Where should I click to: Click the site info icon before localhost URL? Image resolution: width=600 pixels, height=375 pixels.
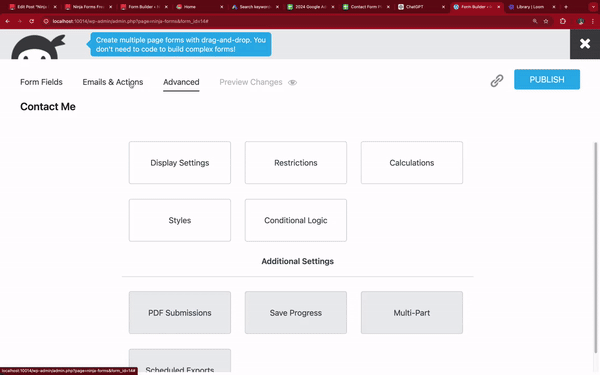click(46, 21)
